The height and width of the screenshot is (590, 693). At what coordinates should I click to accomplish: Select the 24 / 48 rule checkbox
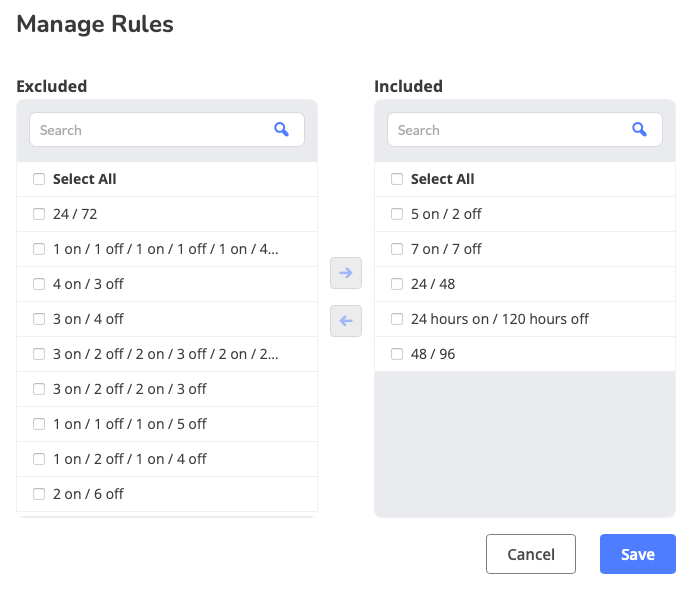(397, 284)
